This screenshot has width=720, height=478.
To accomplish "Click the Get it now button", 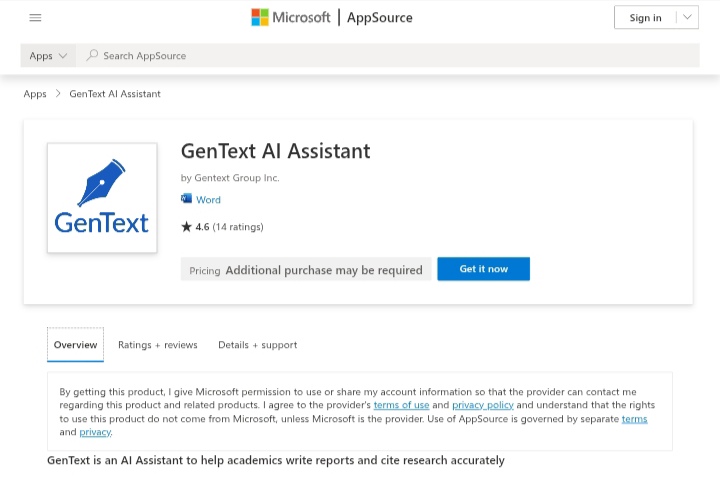I will pyautogui.click(x=484, y=269).
